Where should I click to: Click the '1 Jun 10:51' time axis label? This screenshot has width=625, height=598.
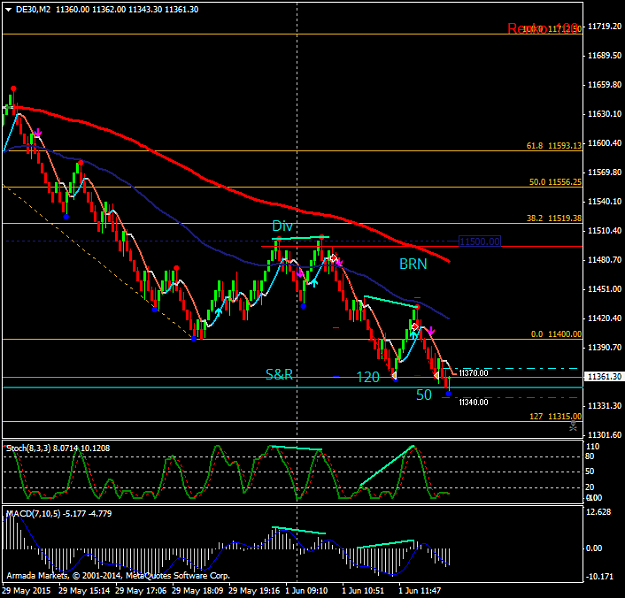pos(363,591)
